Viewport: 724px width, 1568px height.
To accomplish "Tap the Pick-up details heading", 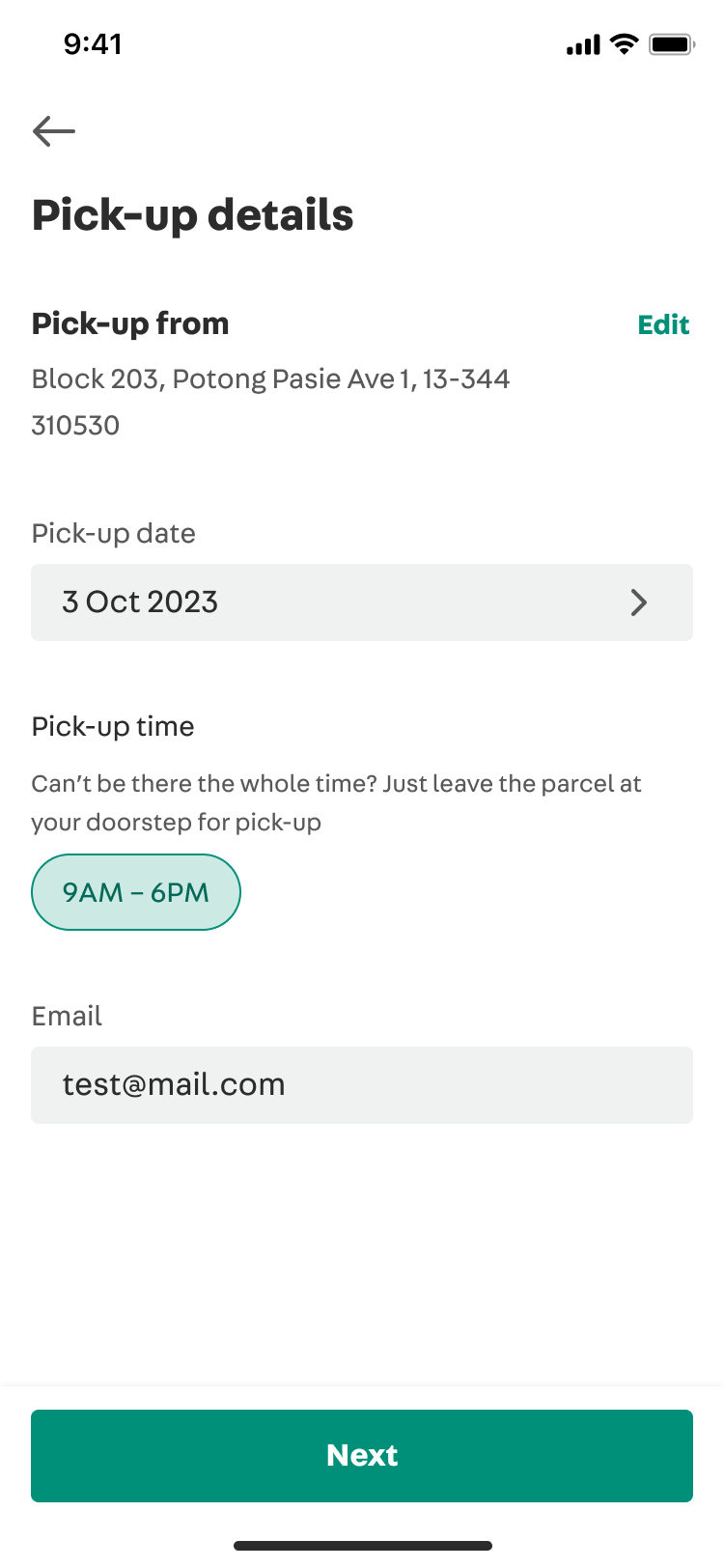I will (x=193, y=215).
